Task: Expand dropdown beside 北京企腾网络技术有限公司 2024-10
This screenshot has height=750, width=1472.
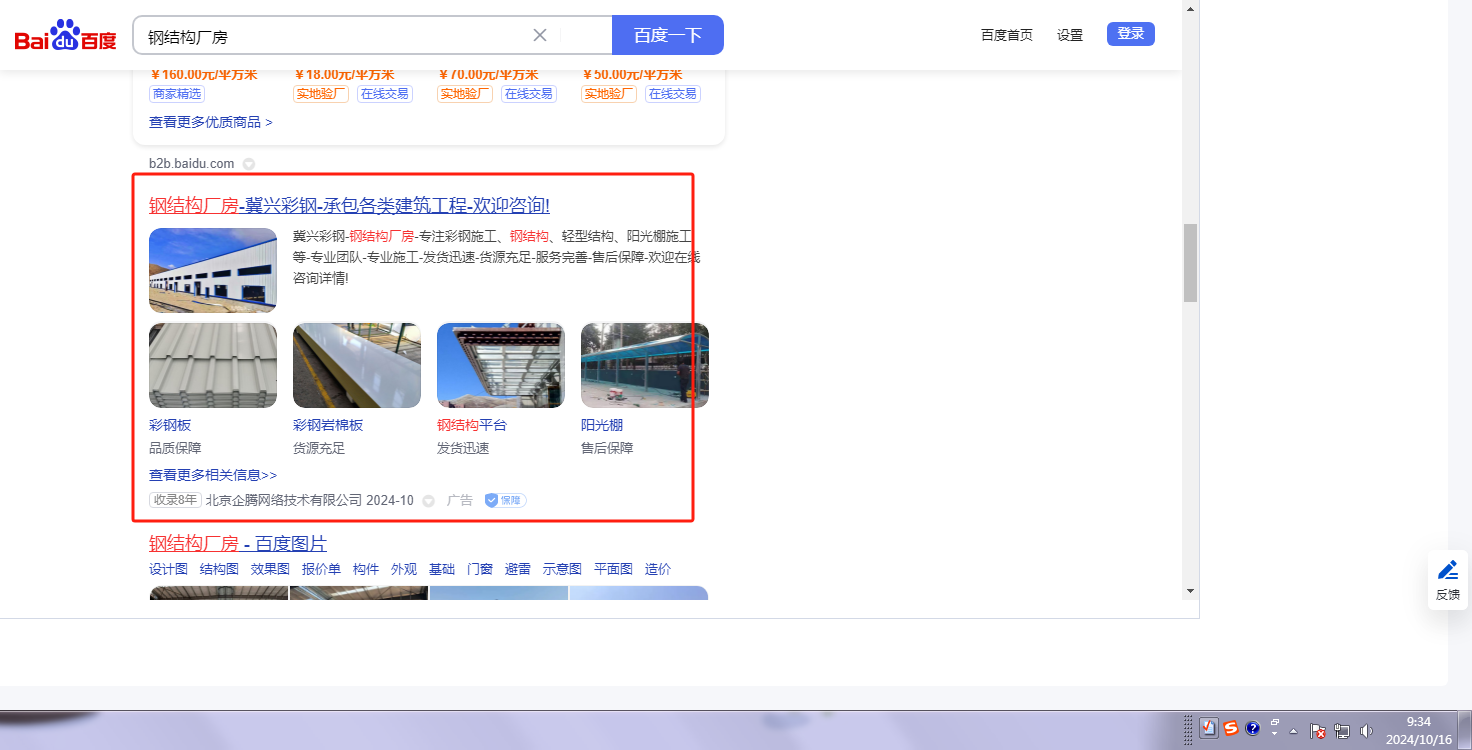Action: pyautogui.click(x=428, y=501)
